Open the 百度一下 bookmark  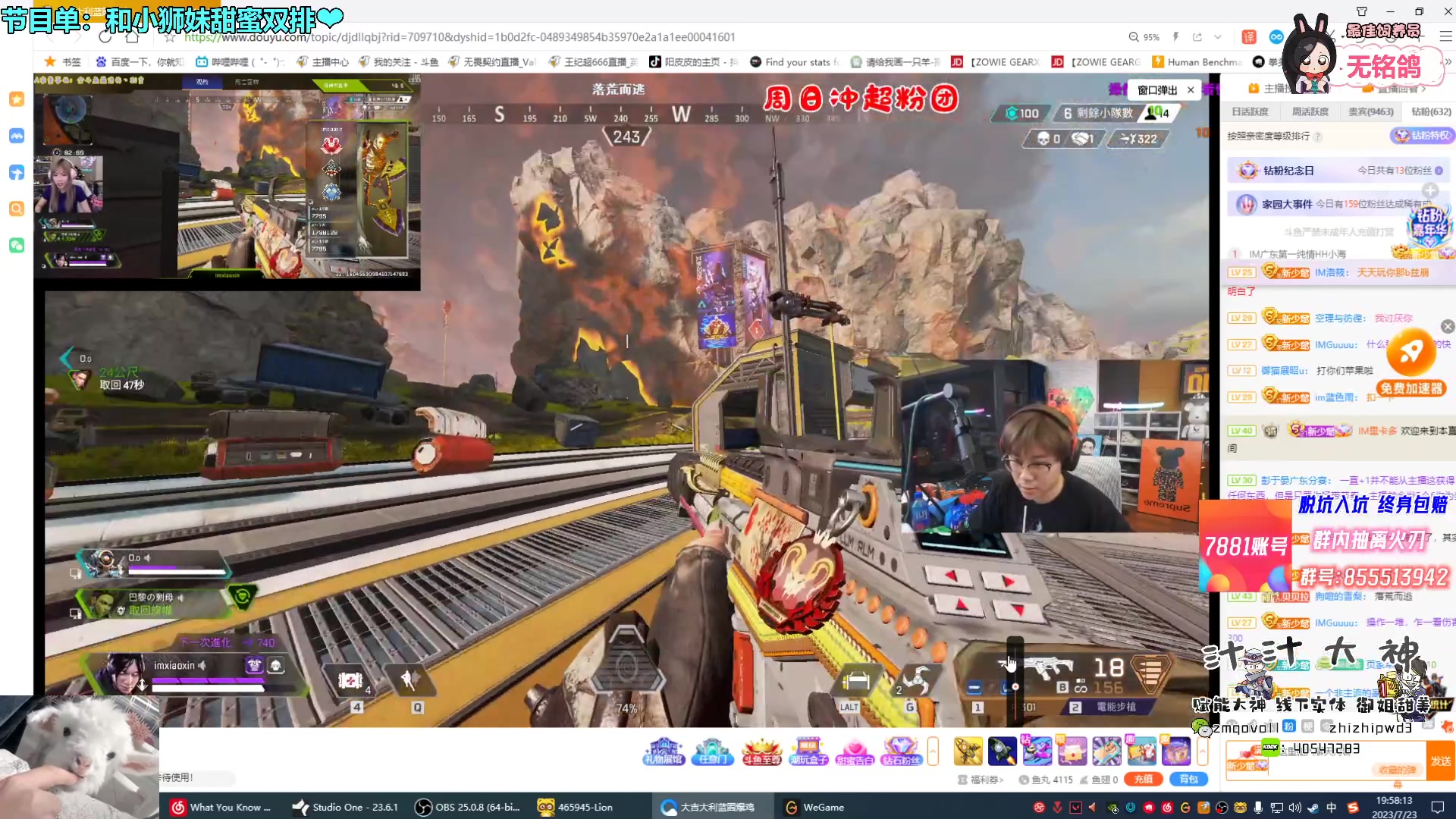pyautogui.click(x=140, y=62)
